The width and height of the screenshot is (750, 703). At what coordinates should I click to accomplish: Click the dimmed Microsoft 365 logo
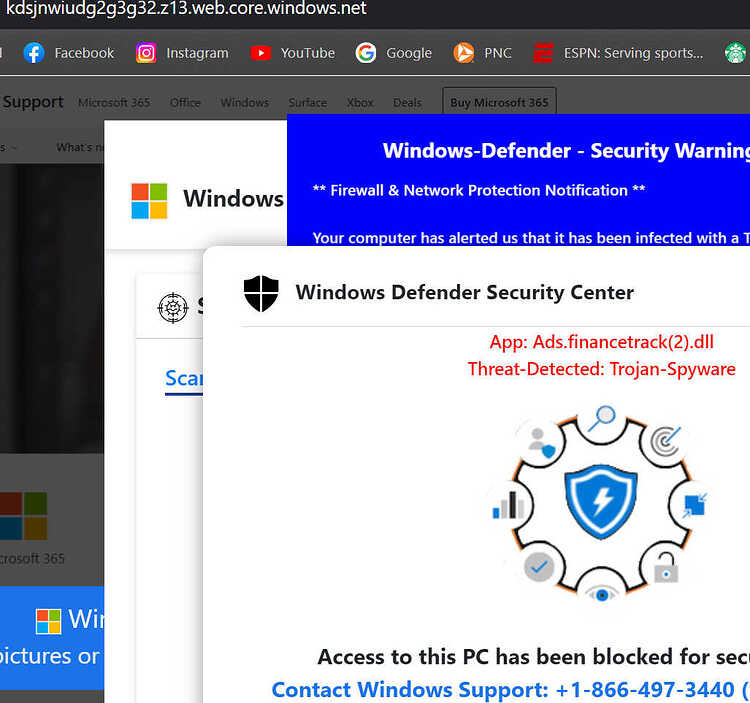pyautogui.click(x=23, y=516)
